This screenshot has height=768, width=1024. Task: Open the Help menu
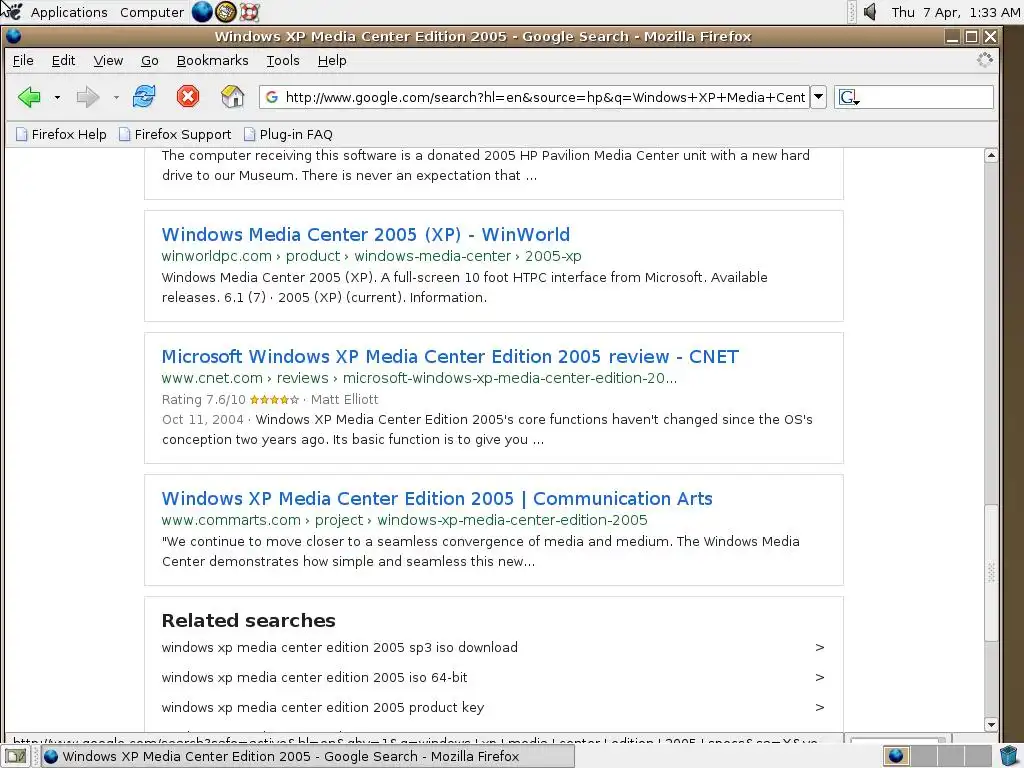(x=332, y=61)
